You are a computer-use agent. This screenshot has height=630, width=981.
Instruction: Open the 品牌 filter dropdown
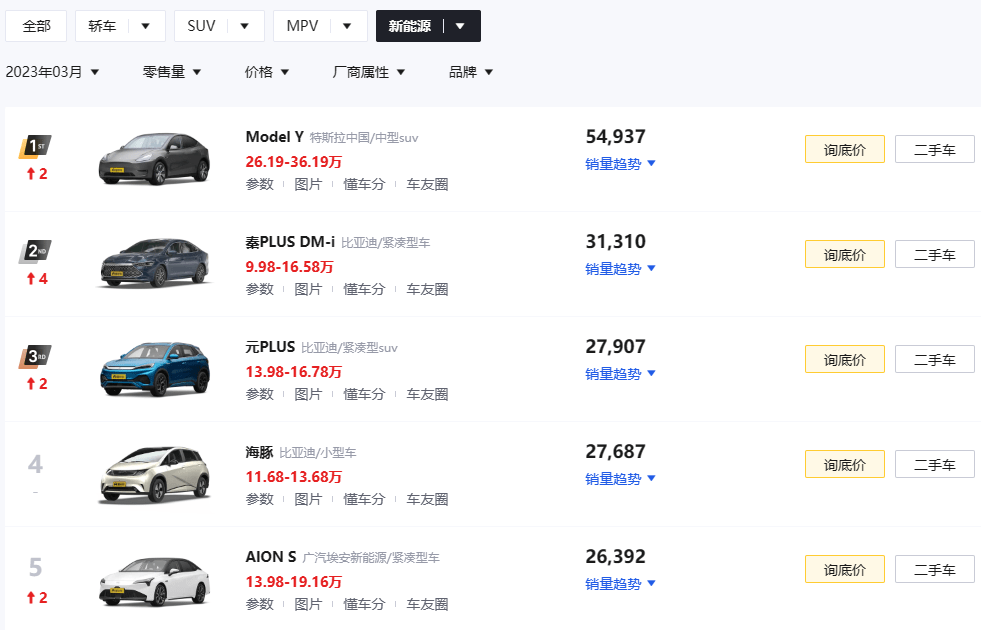(x=471, y=72)
